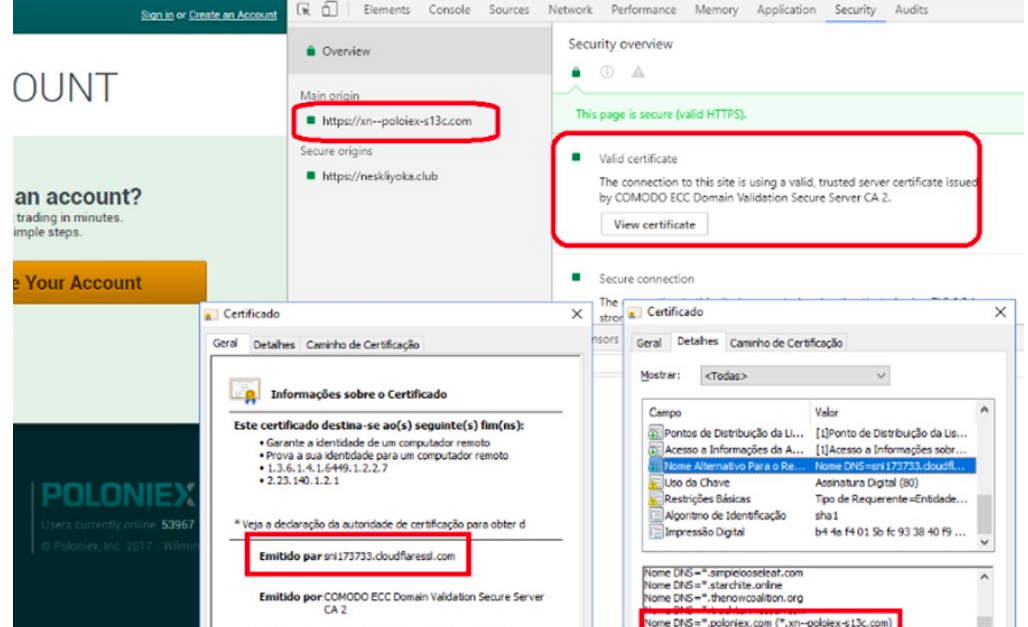Click the certificate badge image in Geral tab
The height and width of the screenshot is (627, 1028).
point(245,391)
